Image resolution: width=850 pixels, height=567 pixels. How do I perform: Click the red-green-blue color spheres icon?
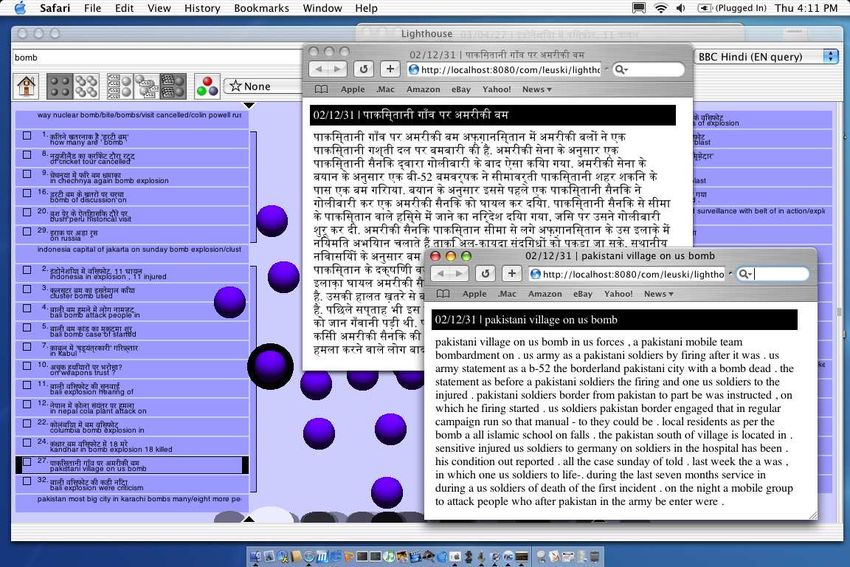[207, 86]
